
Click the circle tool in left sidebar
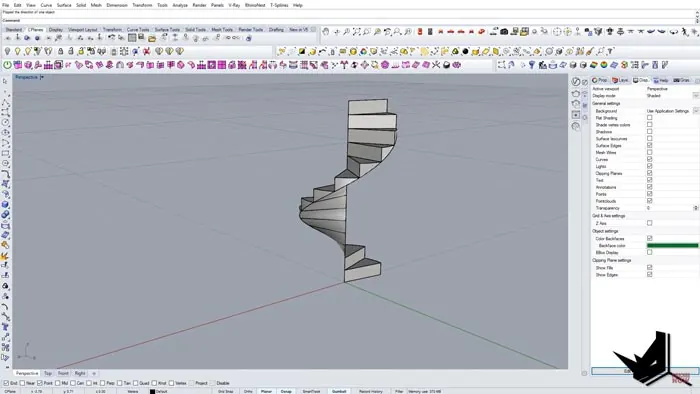click(x=5, y=123)
